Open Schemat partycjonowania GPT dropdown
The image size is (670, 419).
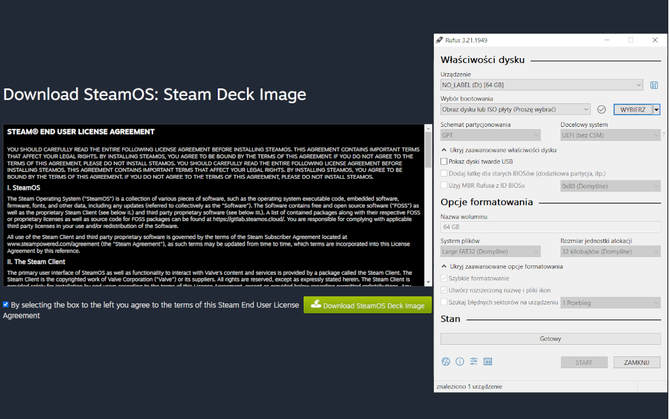coord(491,135)
